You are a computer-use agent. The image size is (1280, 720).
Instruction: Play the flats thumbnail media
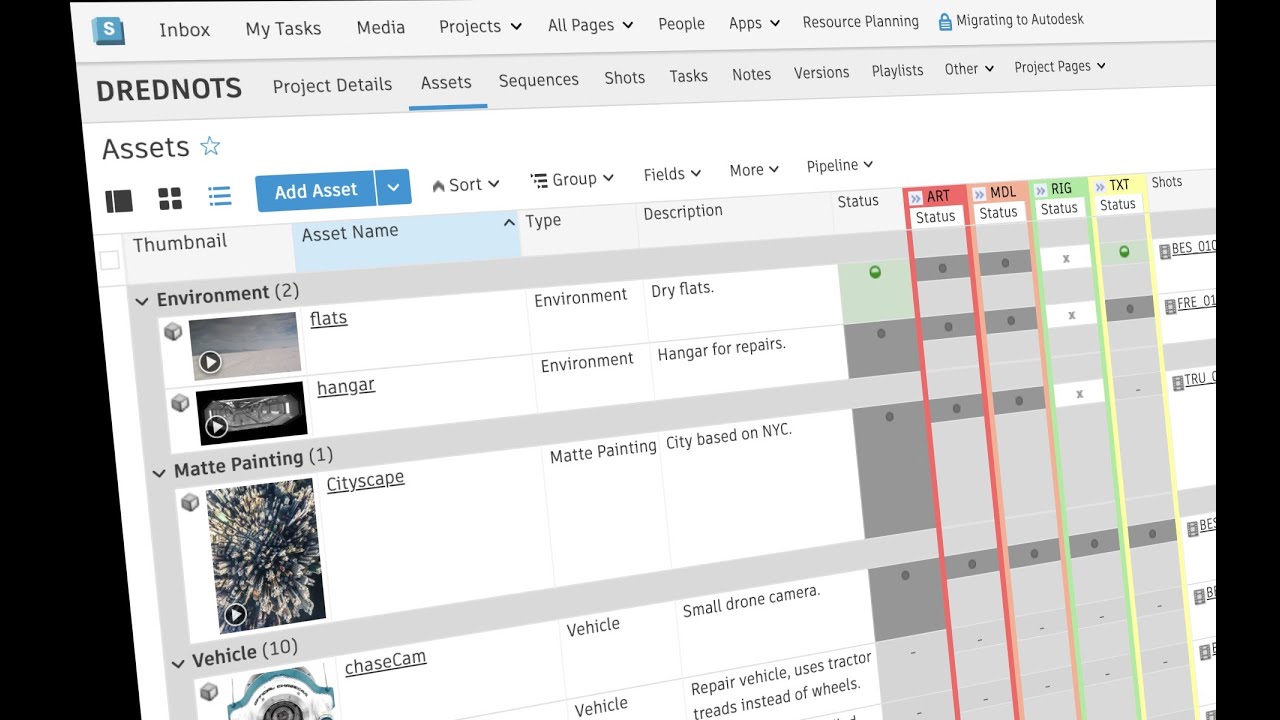210,362
